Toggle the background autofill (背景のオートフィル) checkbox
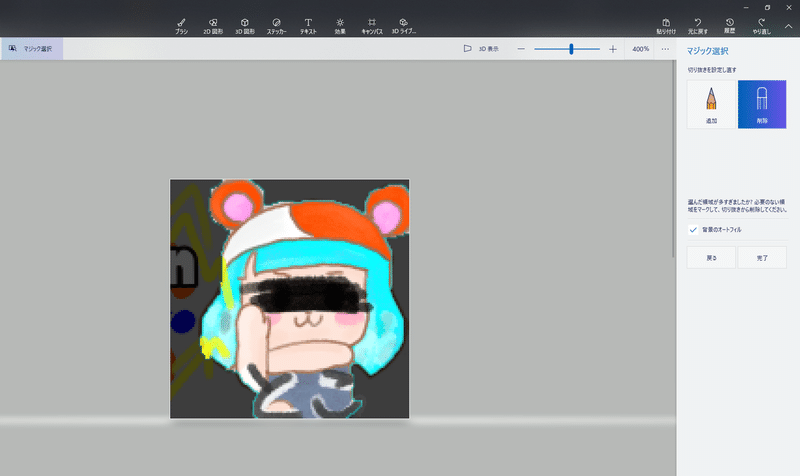This screenshot has height=476, width=800. (693, 230)
